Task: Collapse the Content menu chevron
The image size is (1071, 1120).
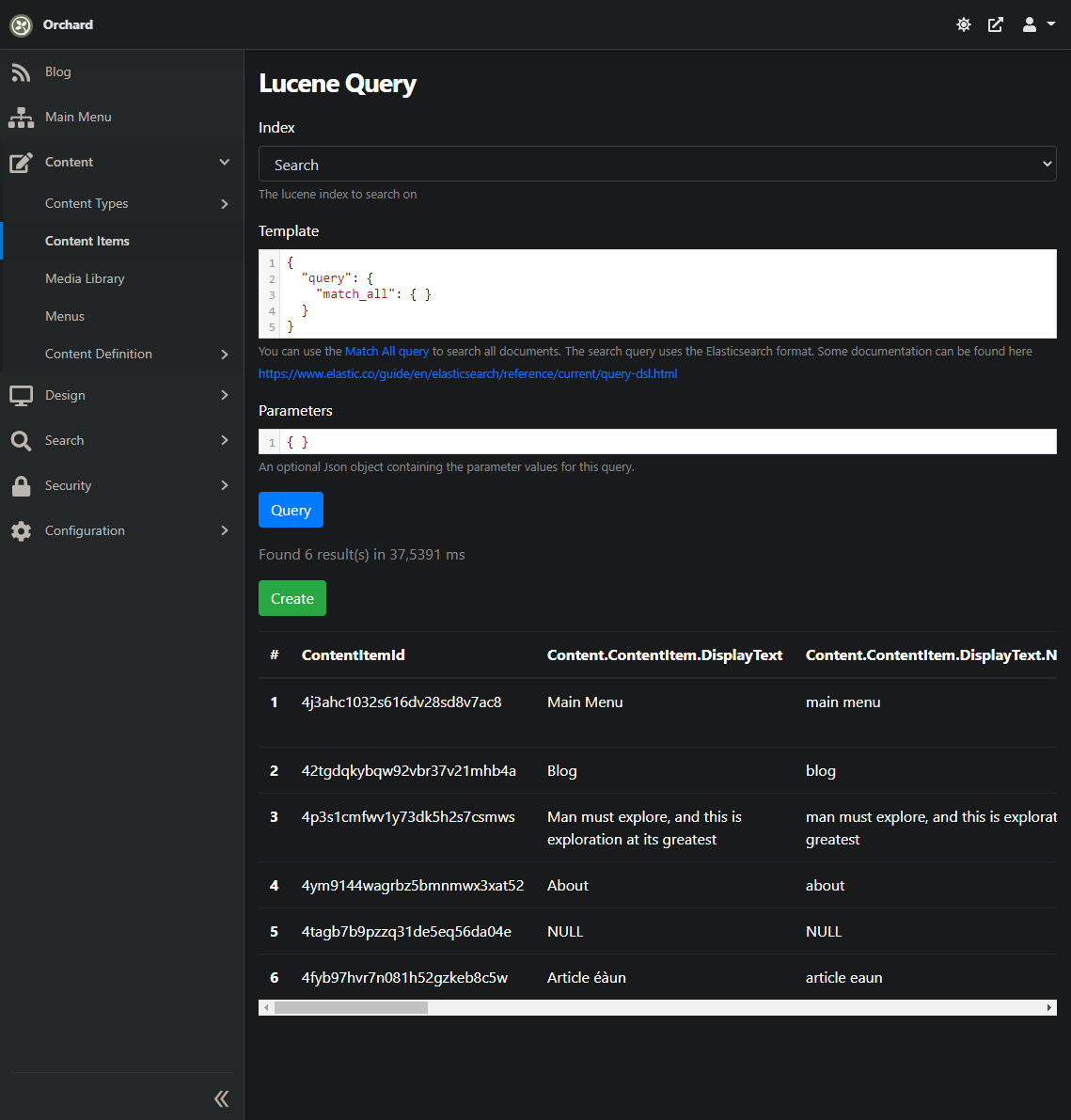Action: 224,162
